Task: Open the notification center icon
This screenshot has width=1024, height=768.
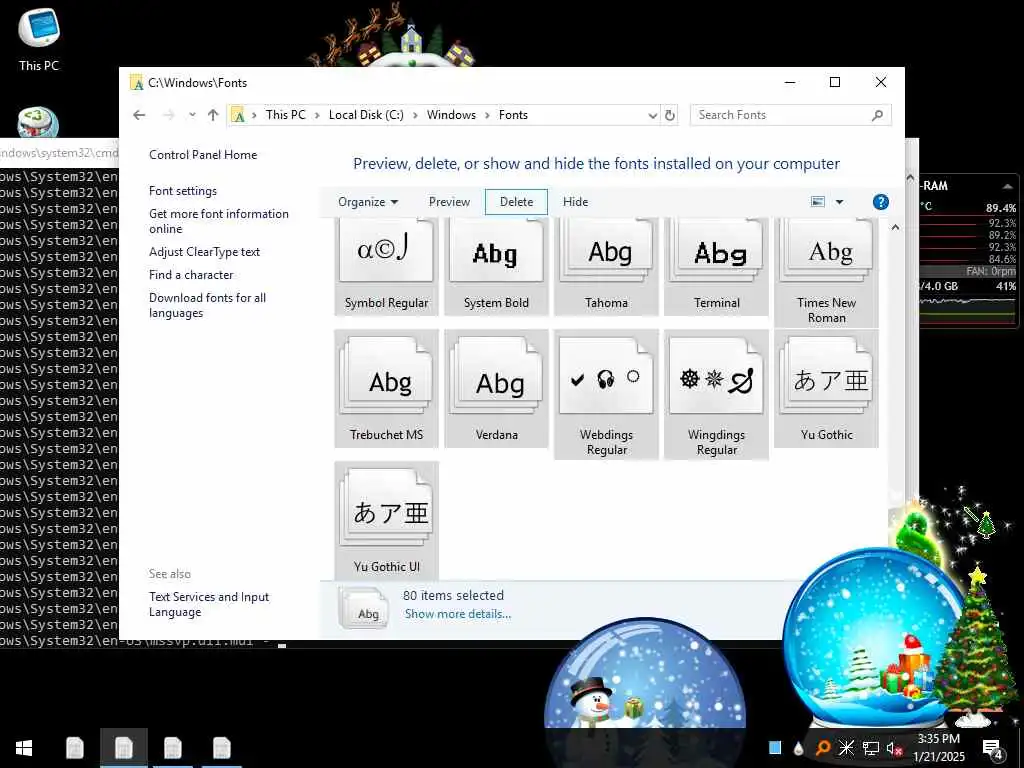Action: pyautogui.click(x=993, y=749)
